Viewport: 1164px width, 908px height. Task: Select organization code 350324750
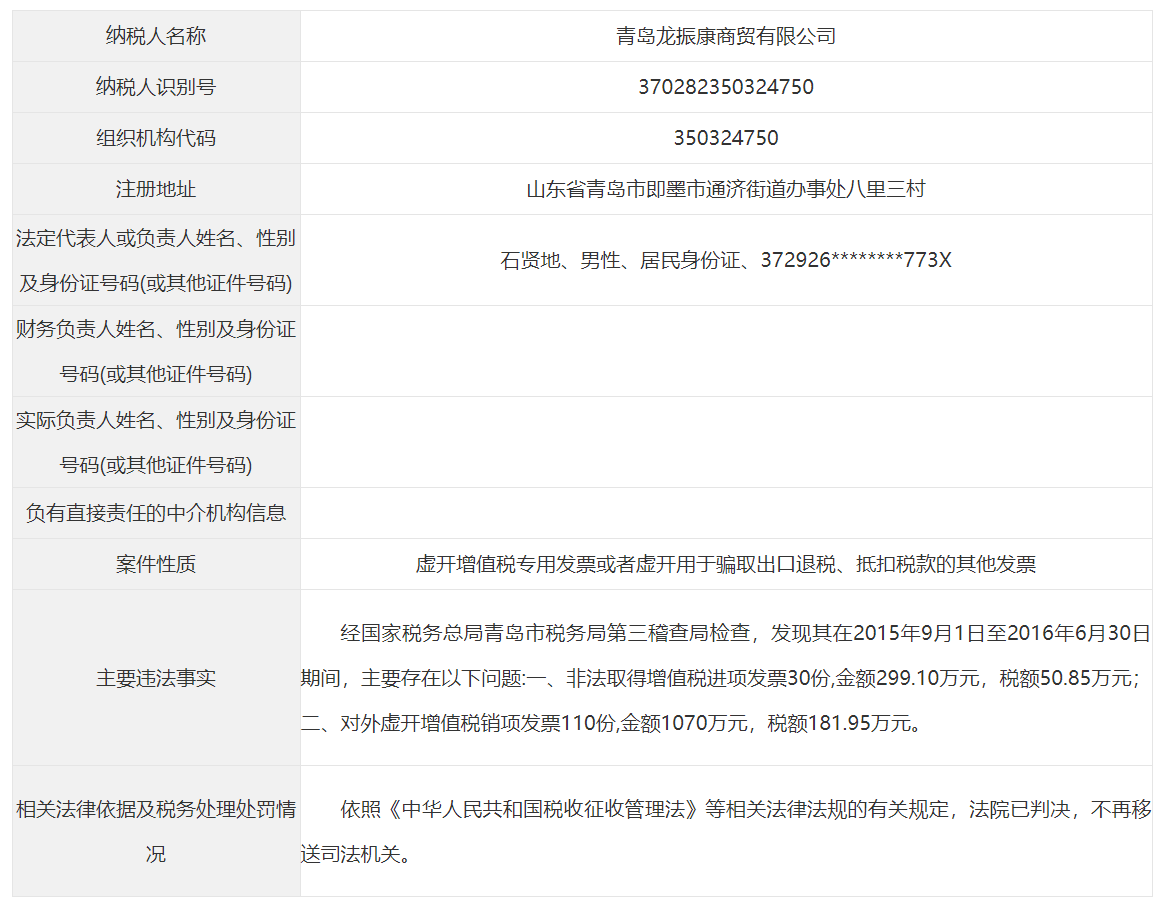point(725,138)
